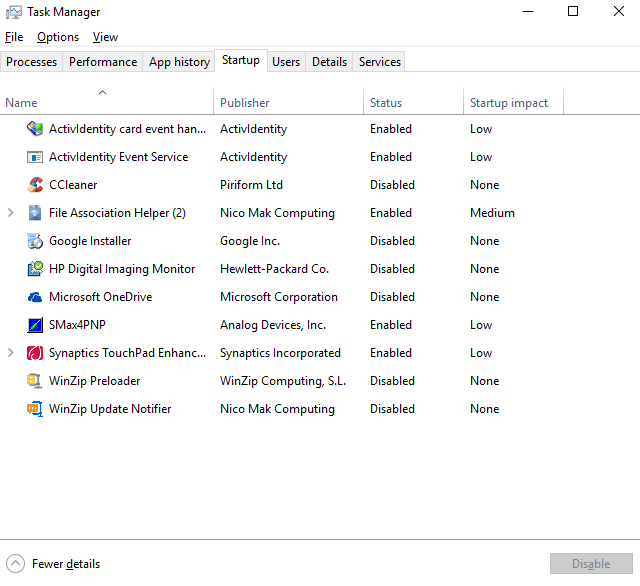The width and height of the screenshot is (640, 586).
Task: Select the WinZip Update Notifier entry name
Action: pos(110,409)
